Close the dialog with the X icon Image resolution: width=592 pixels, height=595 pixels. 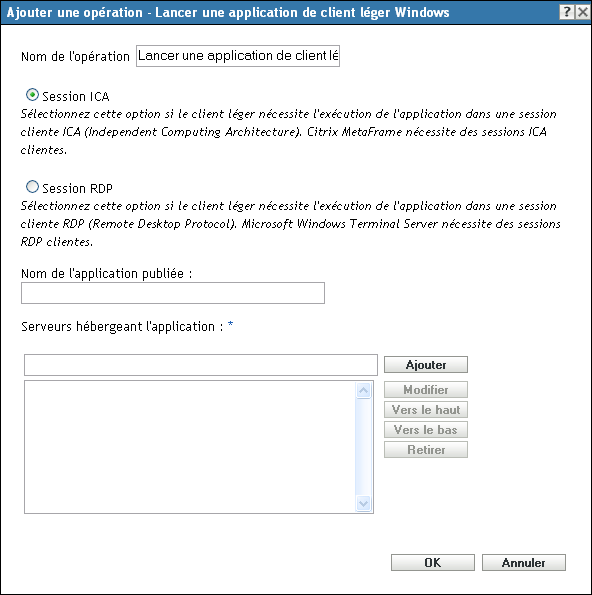582,12
